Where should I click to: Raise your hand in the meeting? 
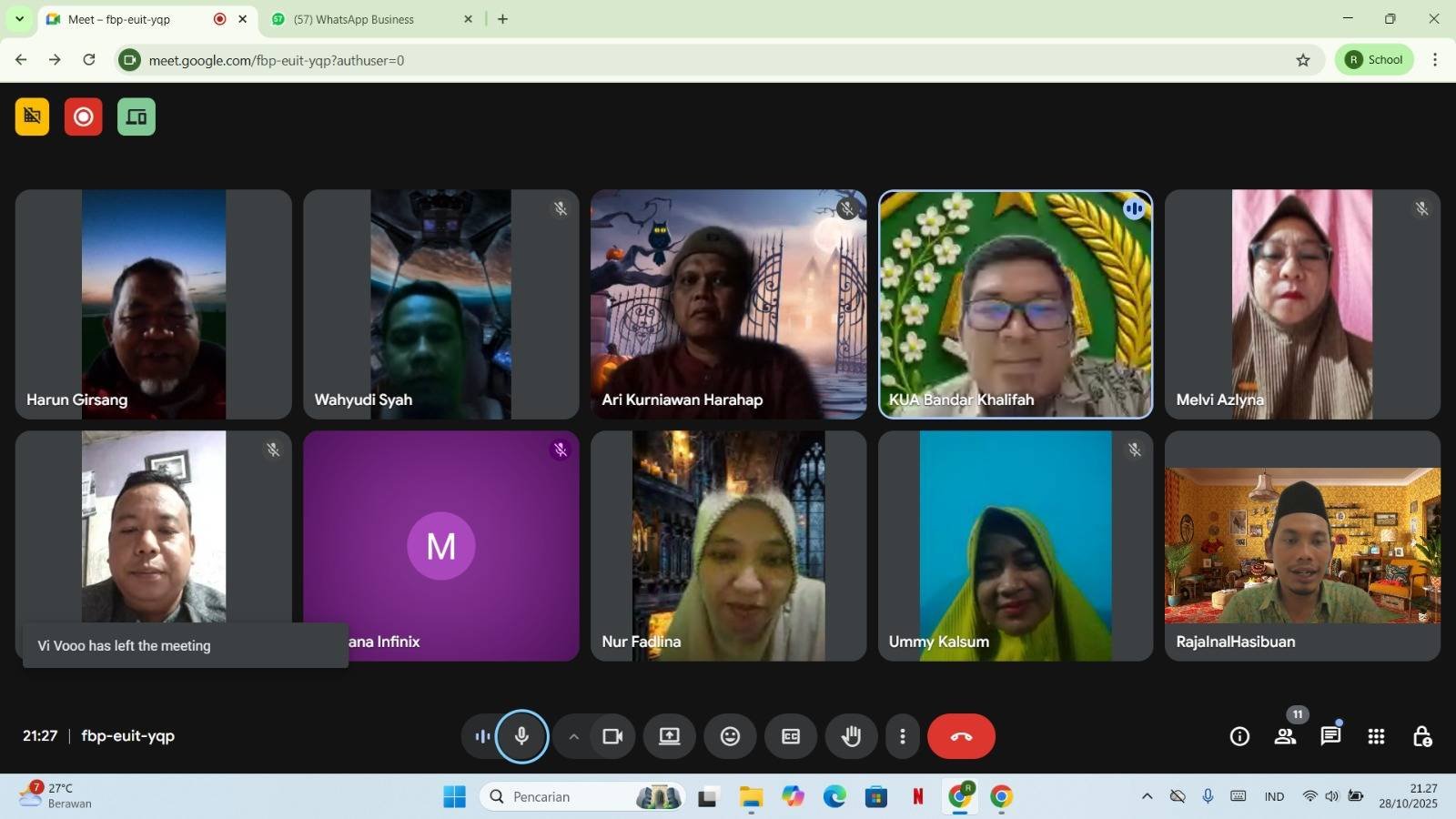(x=851, y=736)
